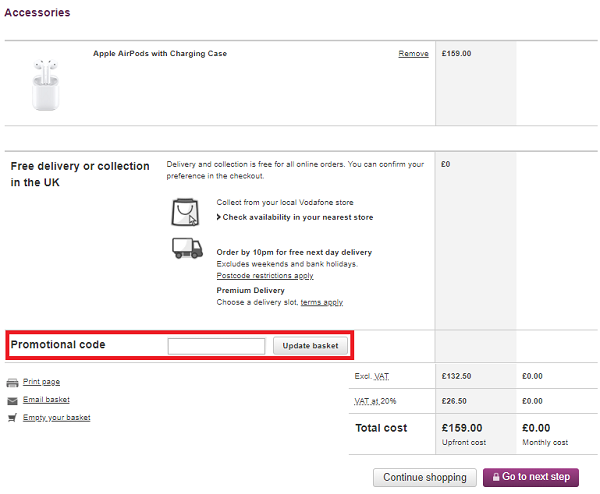Click the AirPods product thumbnail

pos(46,85)
